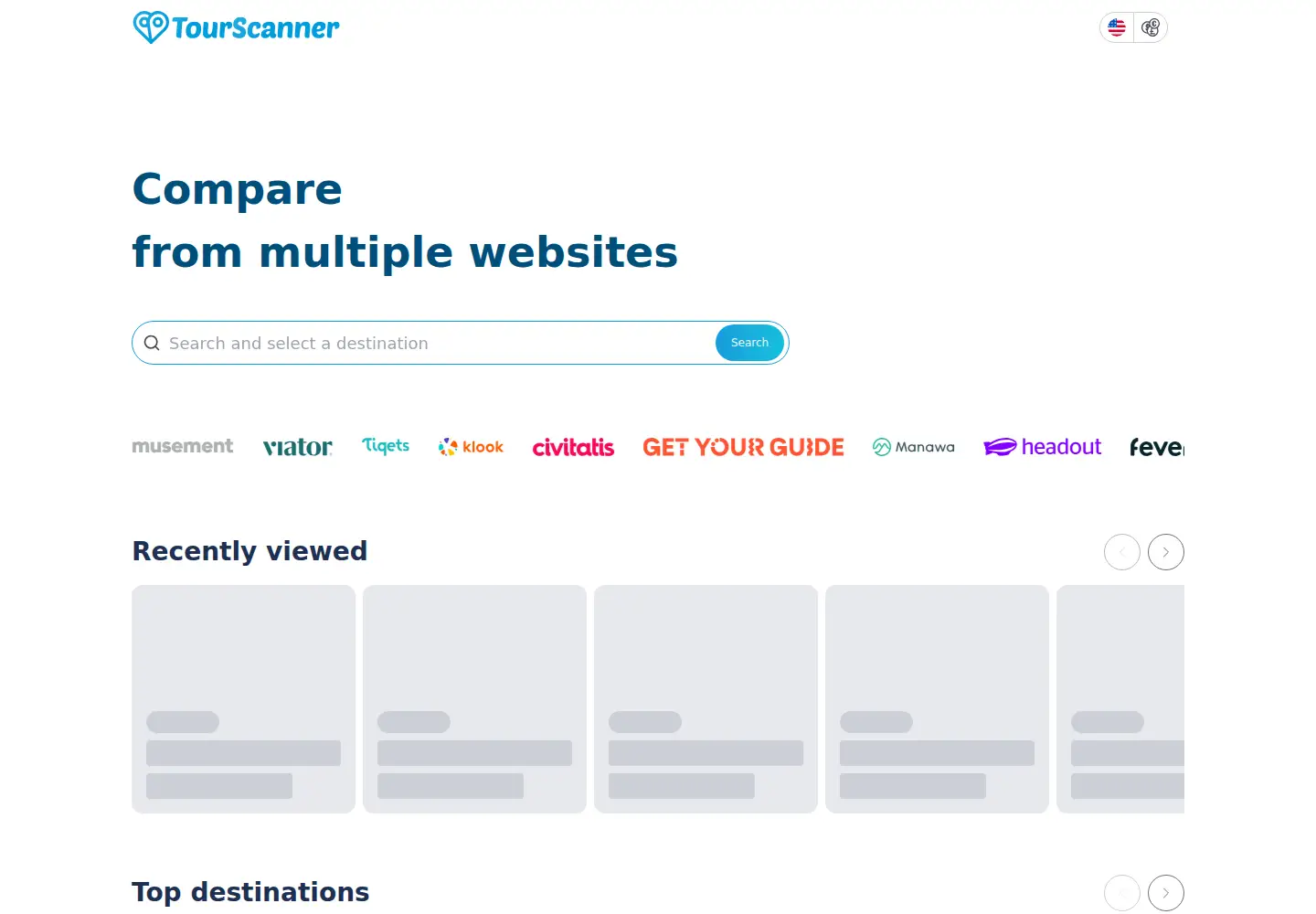1316x914 pixels.
Task: Click the Civitatis partner logo
Action: pos(574,447)
